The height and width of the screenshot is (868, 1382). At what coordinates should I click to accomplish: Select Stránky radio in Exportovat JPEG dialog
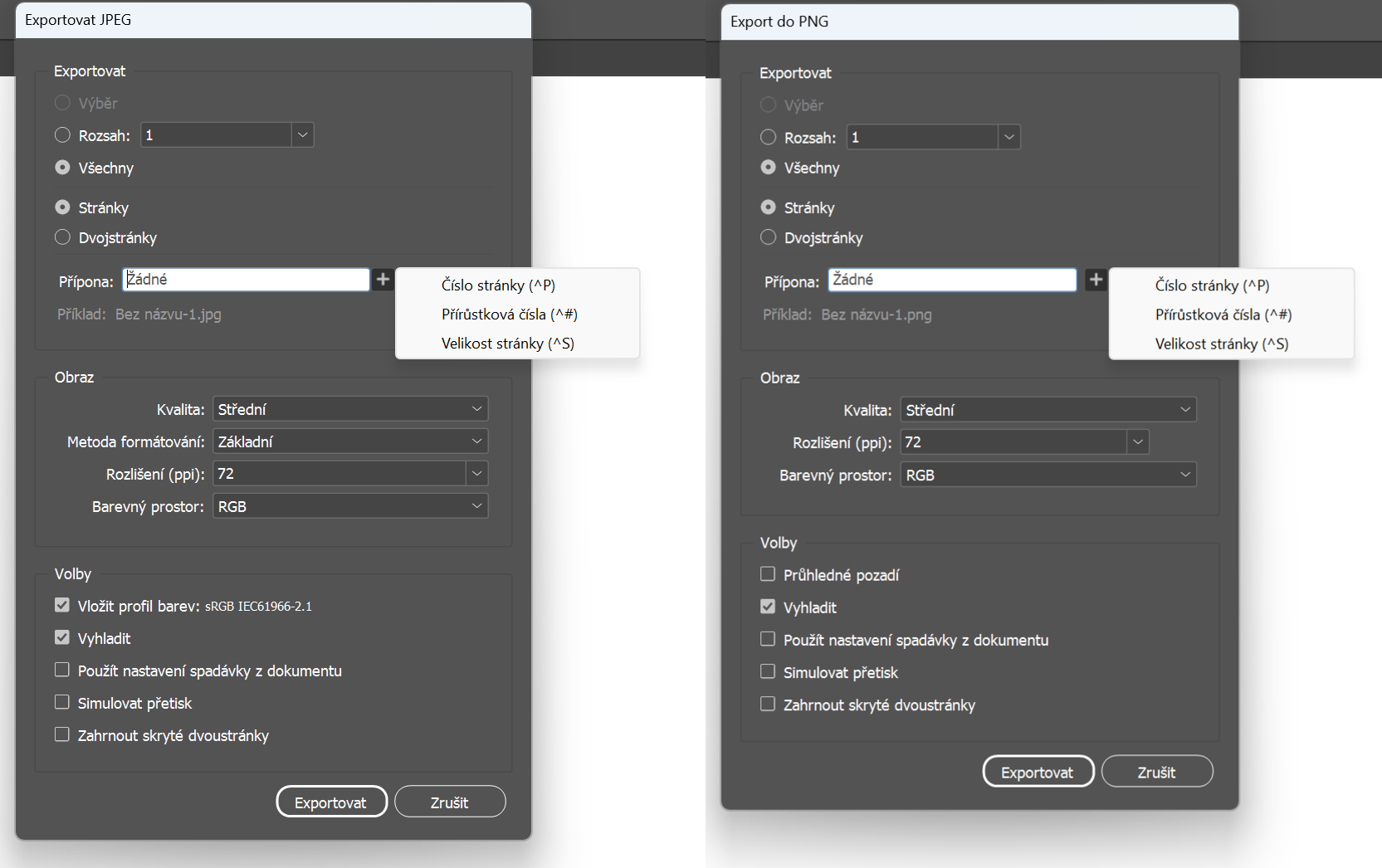[62, 207]
